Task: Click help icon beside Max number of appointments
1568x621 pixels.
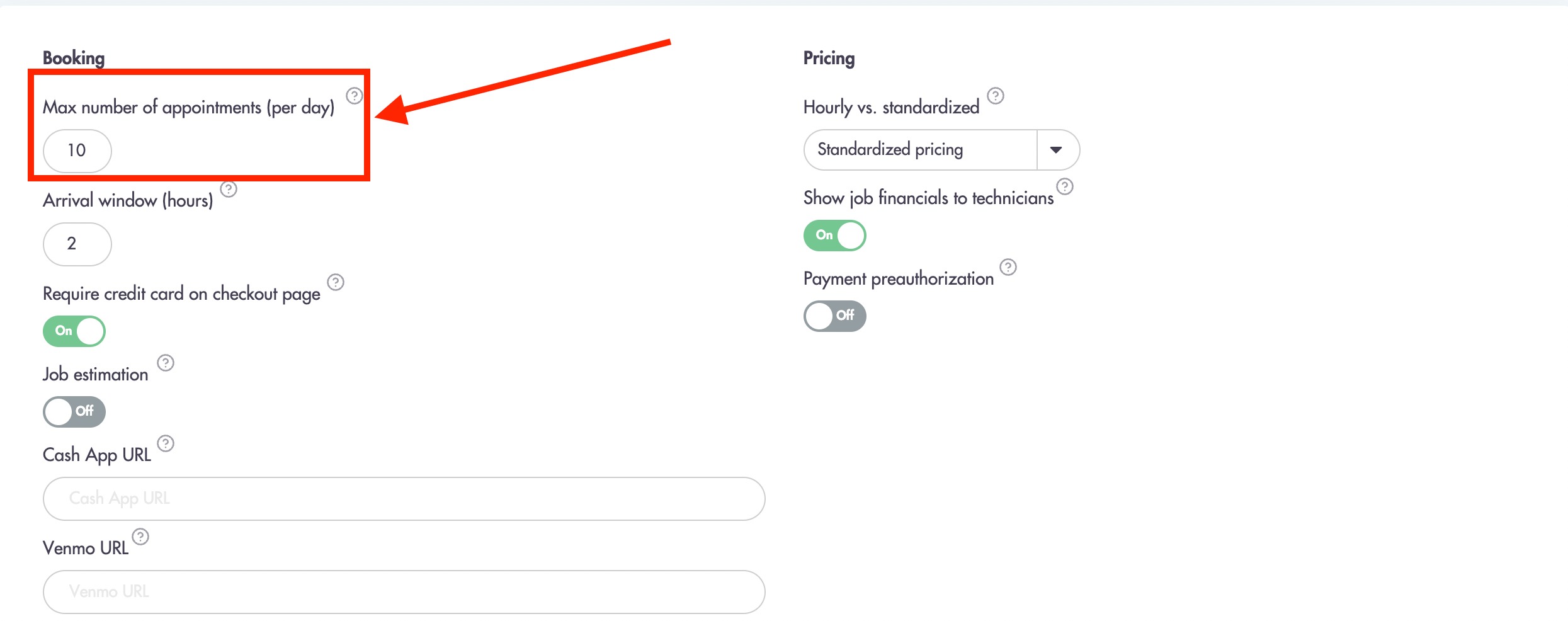Action: click(355, 96)
